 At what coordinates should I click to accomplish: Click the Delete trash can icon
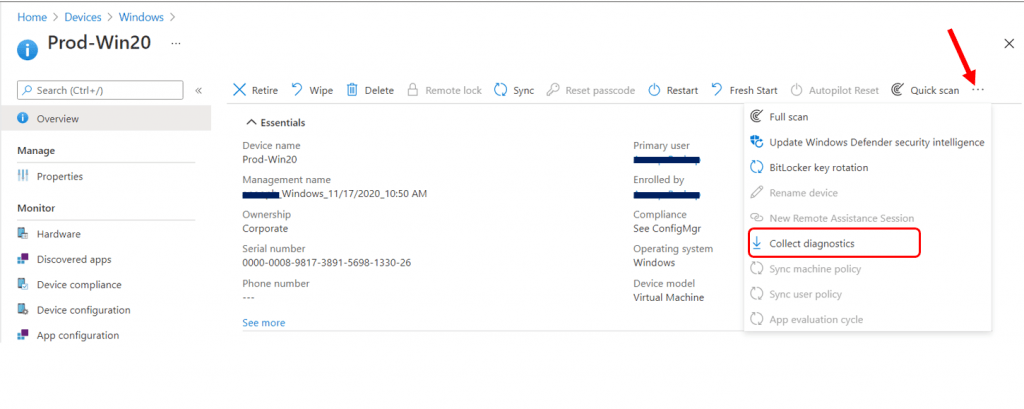[352, 90]
